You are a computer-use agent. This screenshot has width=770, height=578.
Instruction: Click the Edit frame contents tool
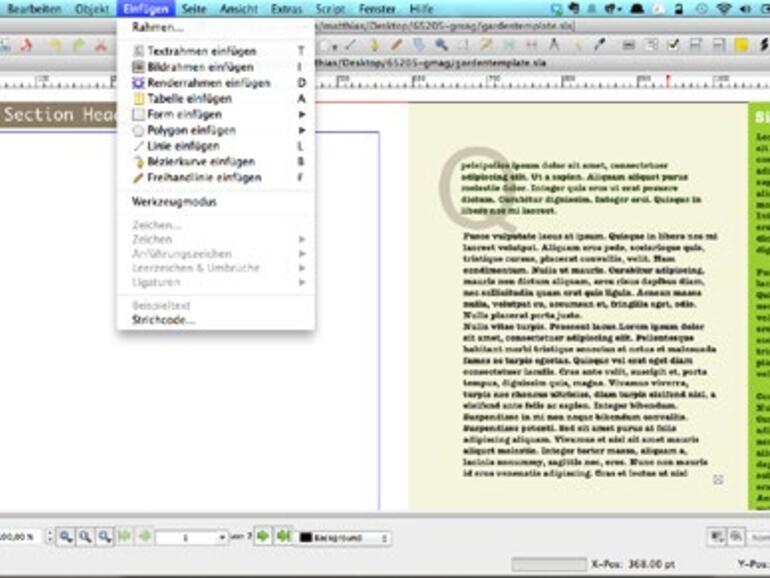pyautogui.click(x=464, y=45)
